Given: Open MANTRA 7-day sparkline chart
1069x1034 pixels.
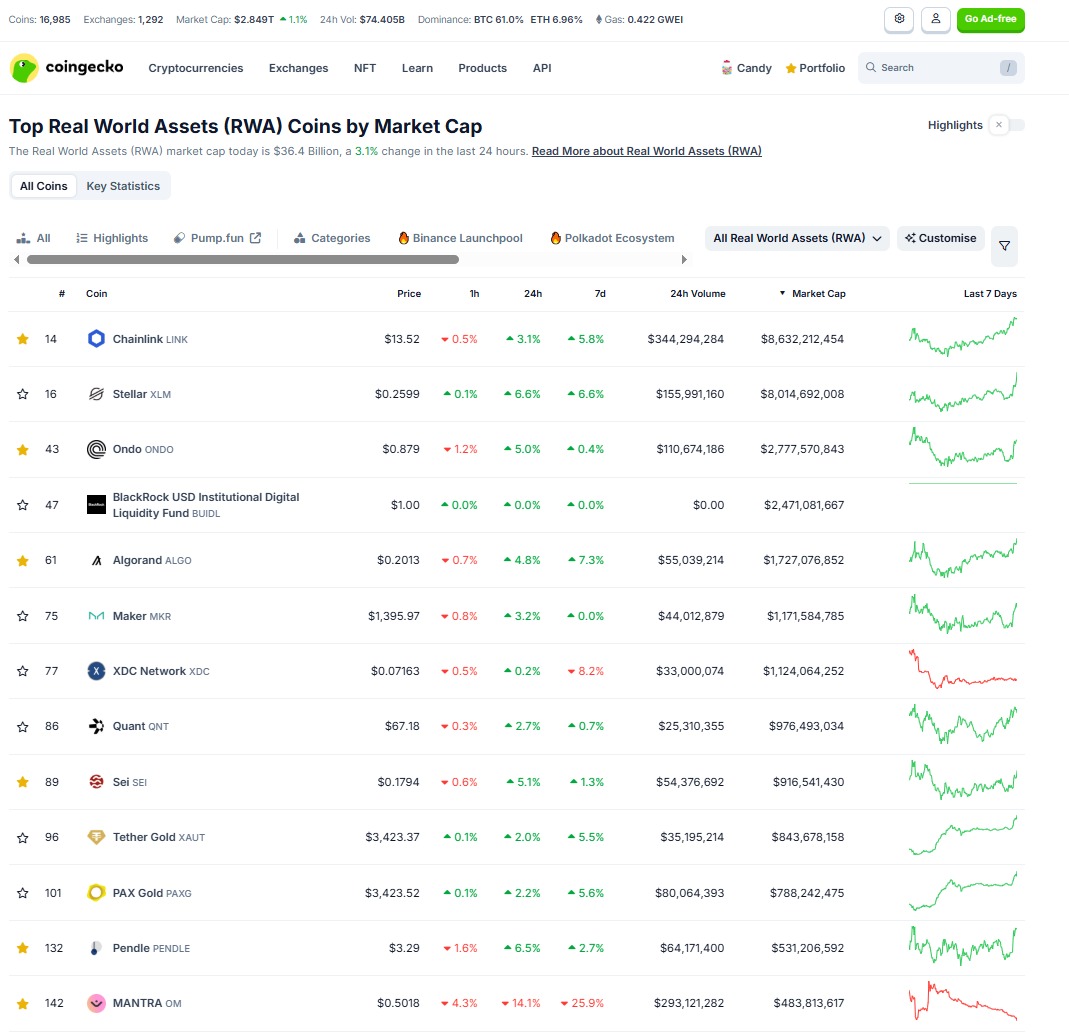Looking at the screenshot, I should point(963,1001).
